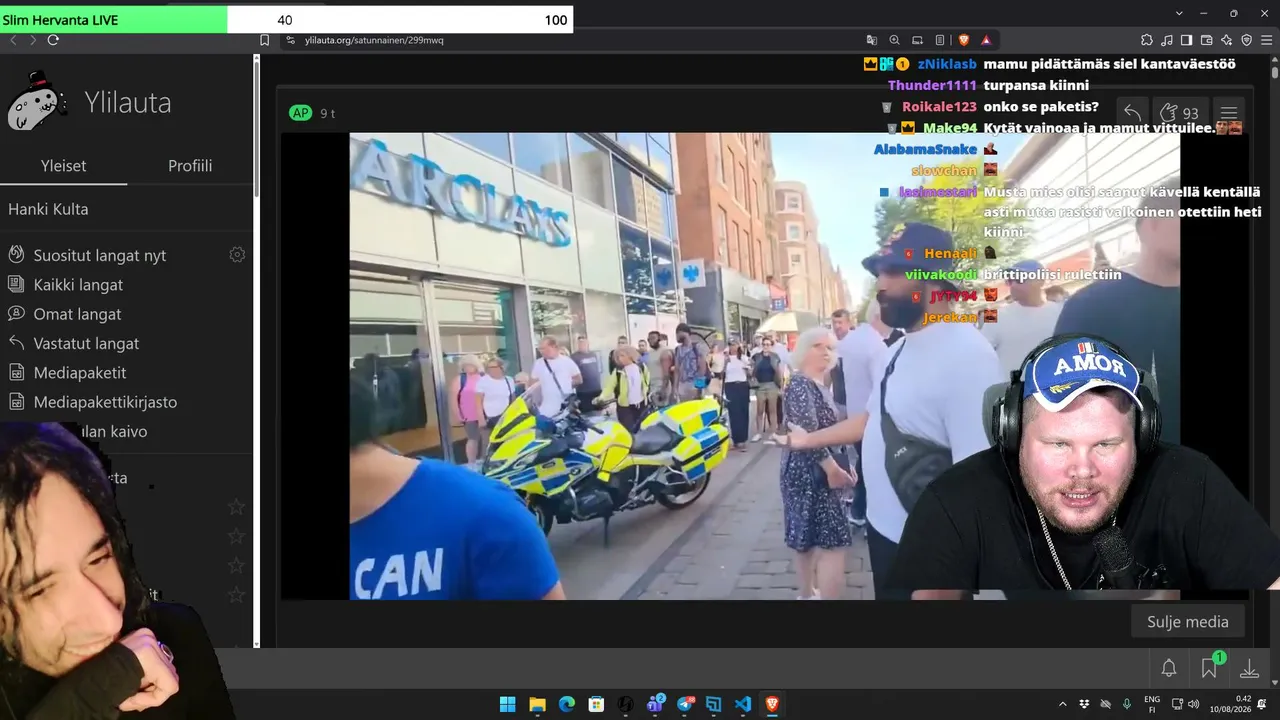Open Kaikki langat in the sidebar

[78, 284]
